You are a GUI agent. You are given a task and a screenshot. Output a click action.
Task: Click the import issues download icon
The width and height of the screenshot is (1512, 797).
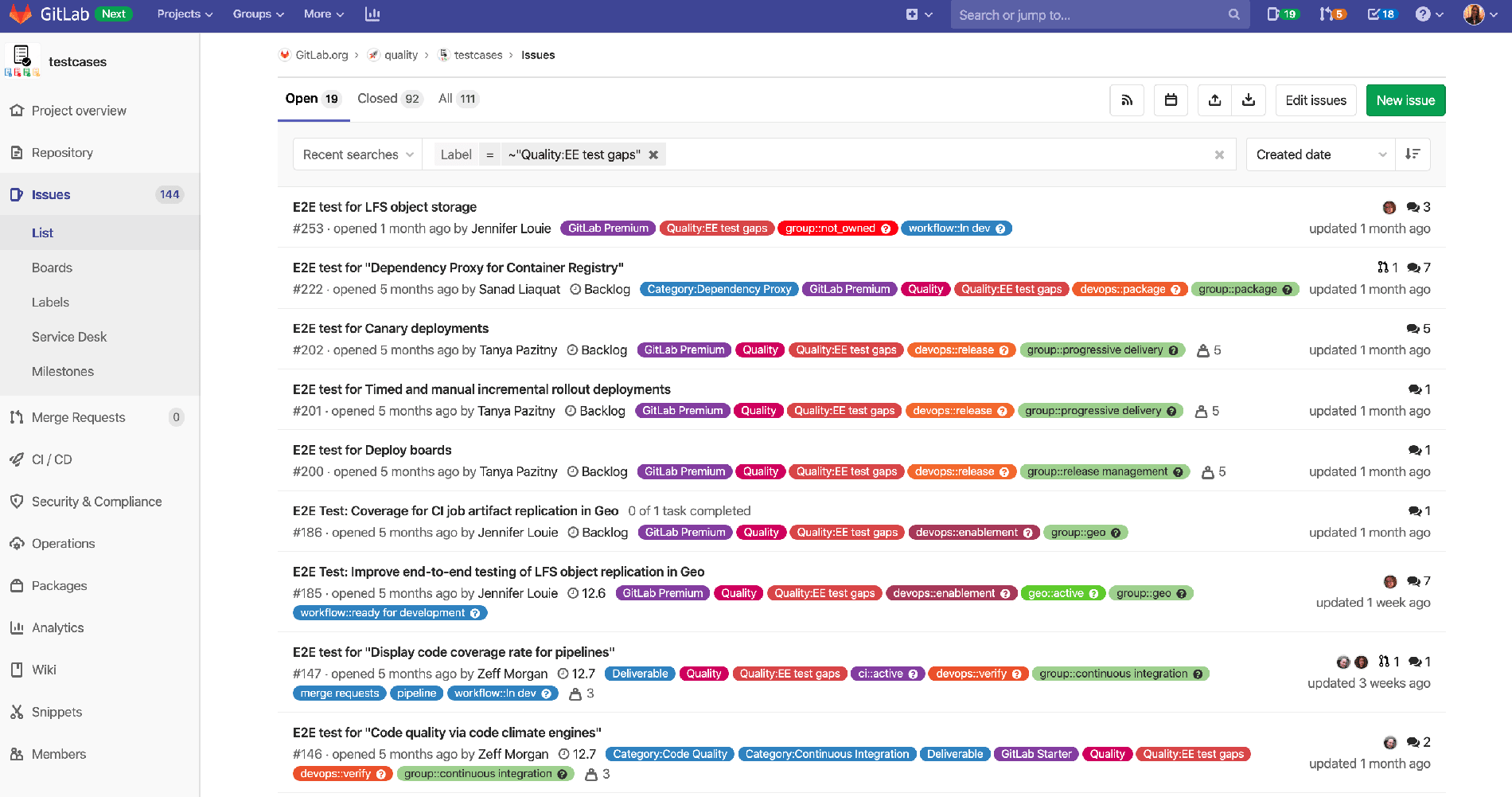(1249, 100)
